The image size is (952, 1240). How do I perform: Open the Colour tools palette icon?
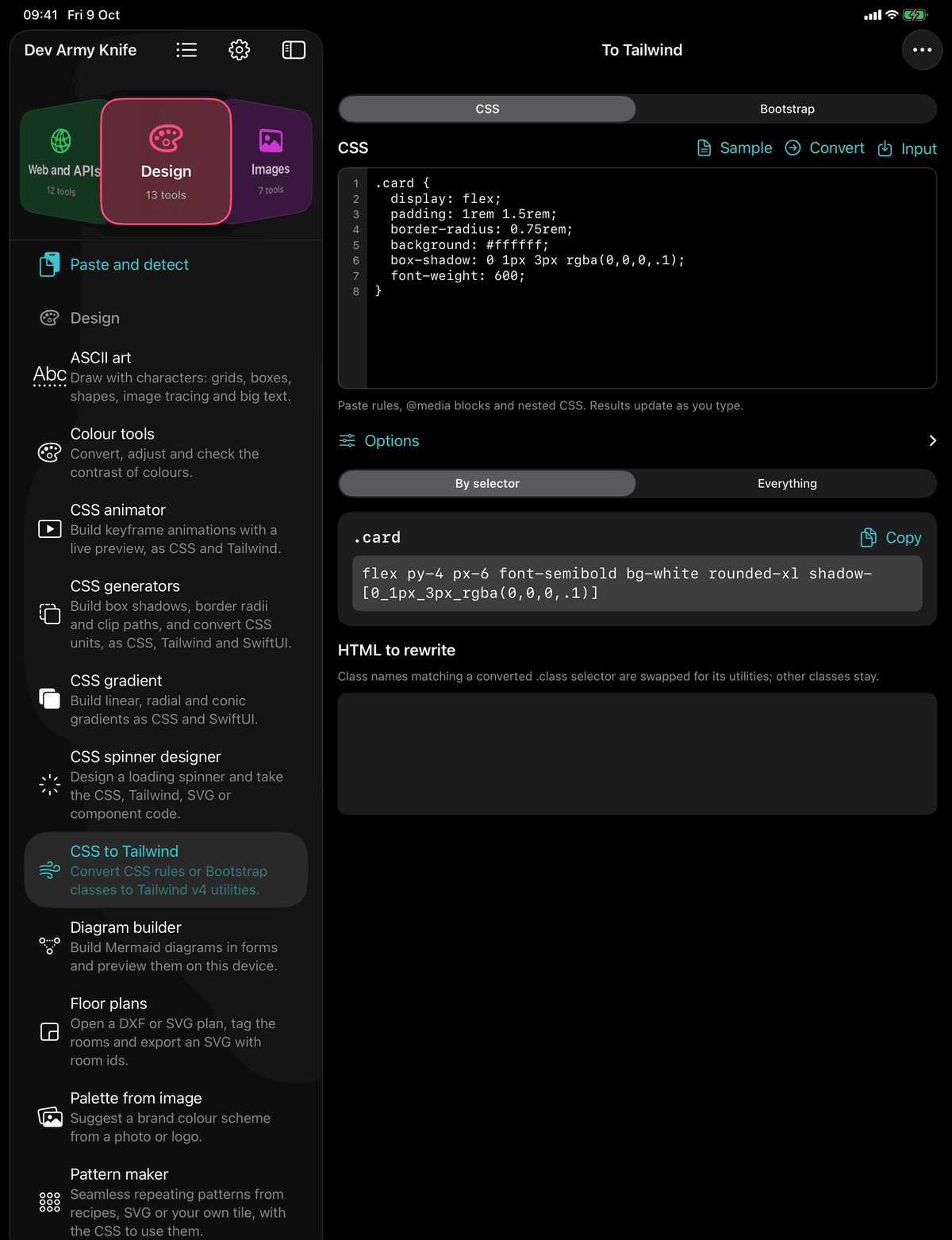[49, 452]
